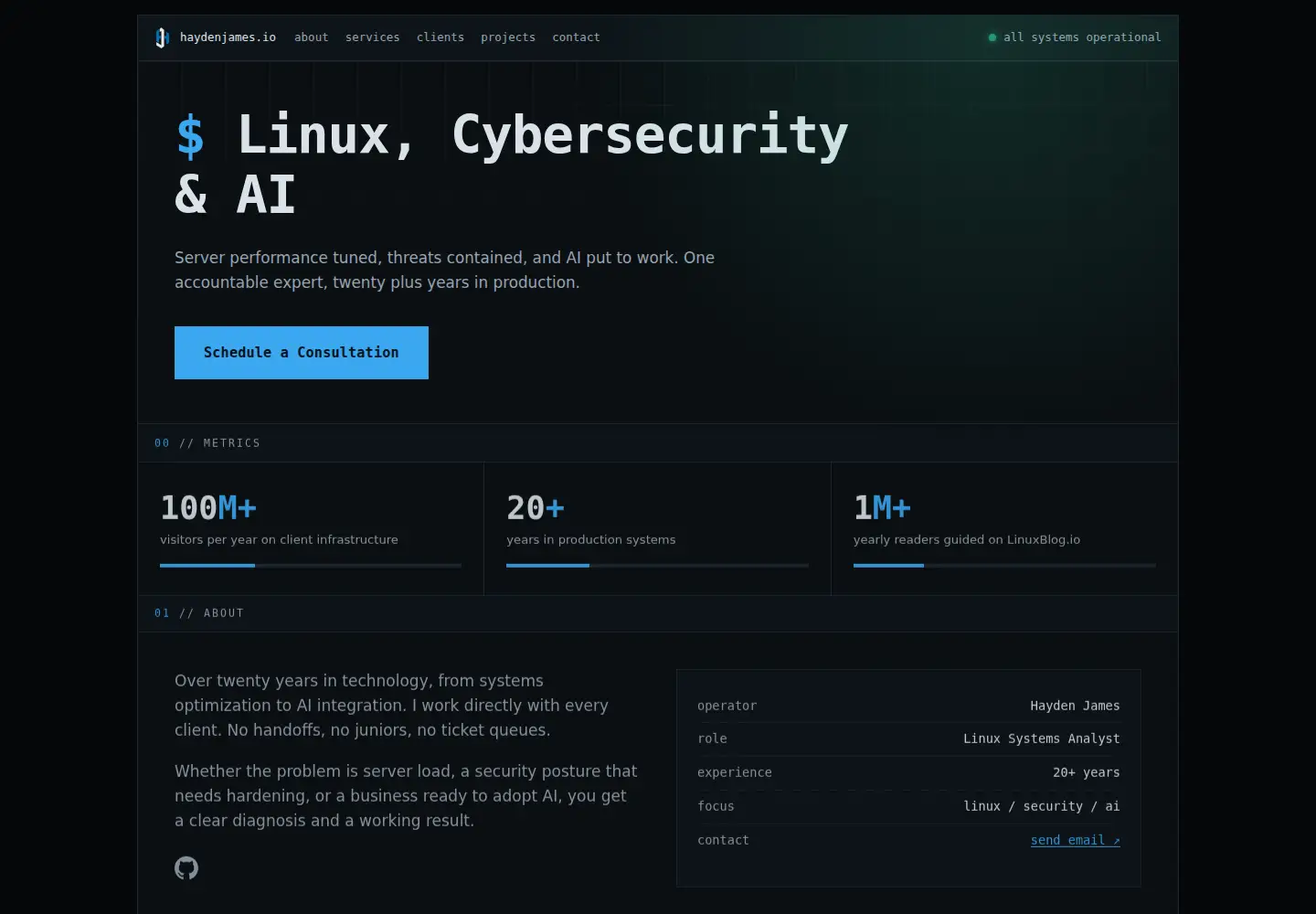Click the 100M+ visitors progress bar
1316x914 pixels.
311,566
